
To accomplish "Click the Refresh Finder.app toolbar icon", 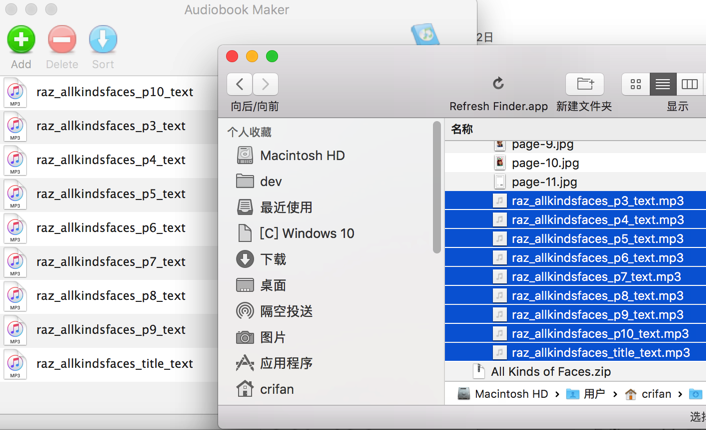I will [498, 83].
